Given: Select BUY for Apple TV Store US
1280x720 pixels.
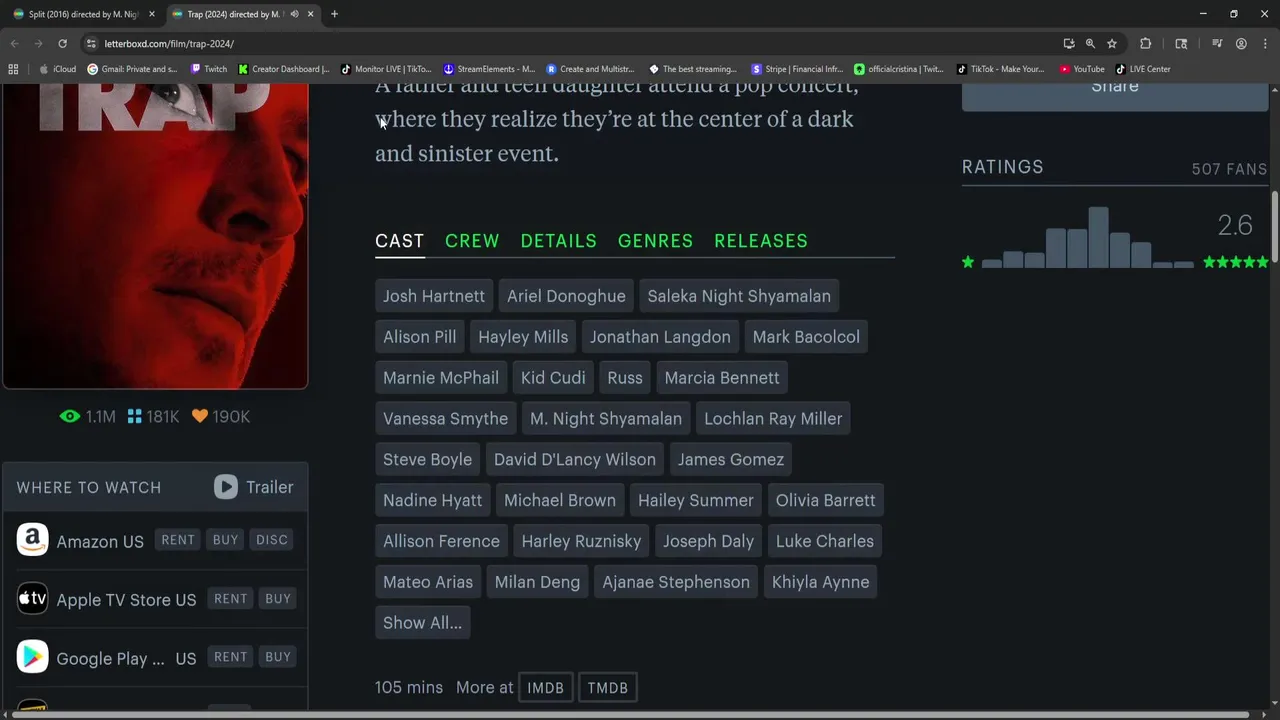Looking at the screenshot, I should (x=278, y=599).
